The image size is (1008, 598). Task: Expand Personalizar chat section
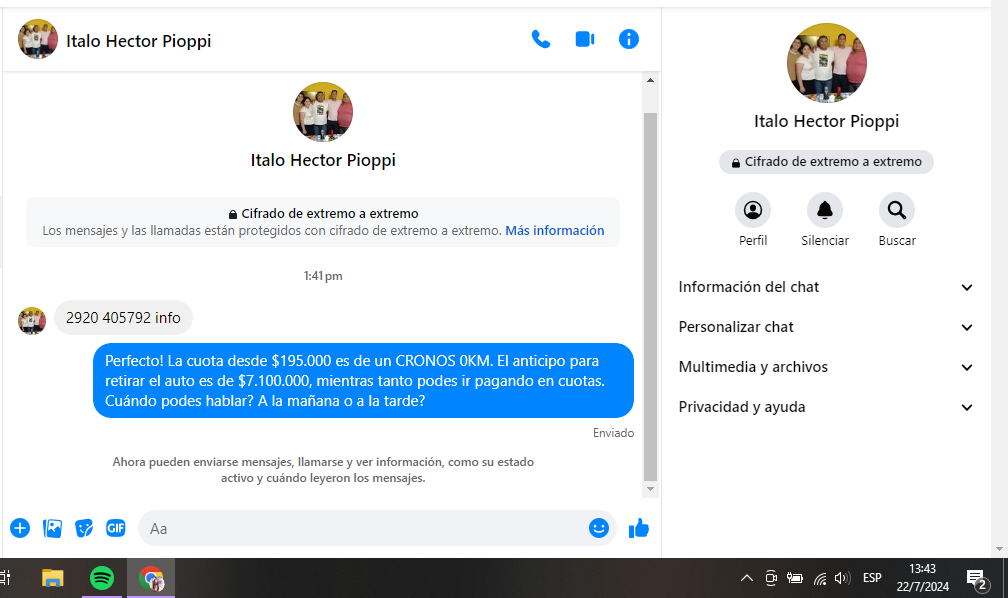pos(826,327)
